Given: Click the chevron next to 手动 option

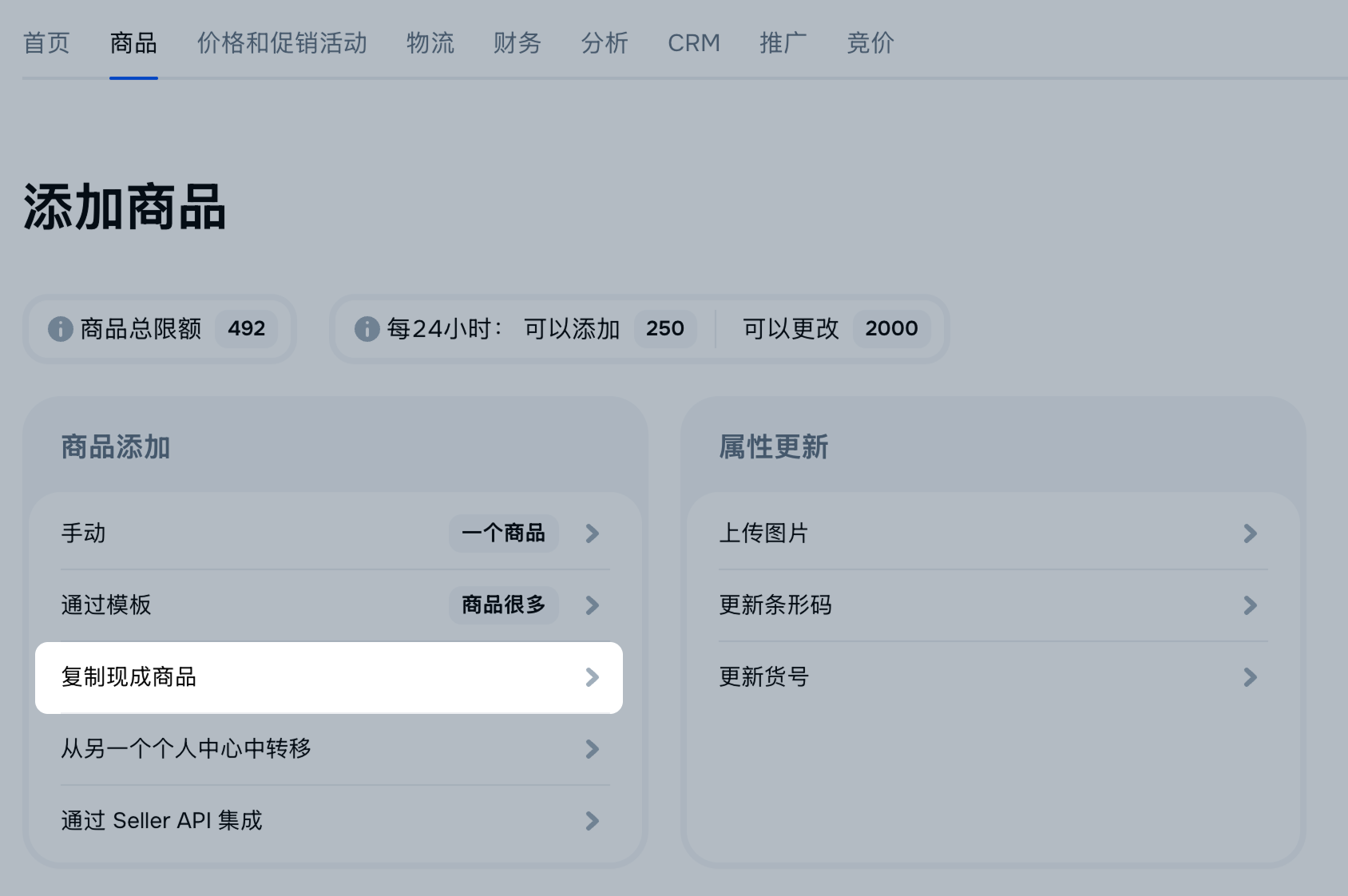Looking at the screenshot, I should click(592, 533).
